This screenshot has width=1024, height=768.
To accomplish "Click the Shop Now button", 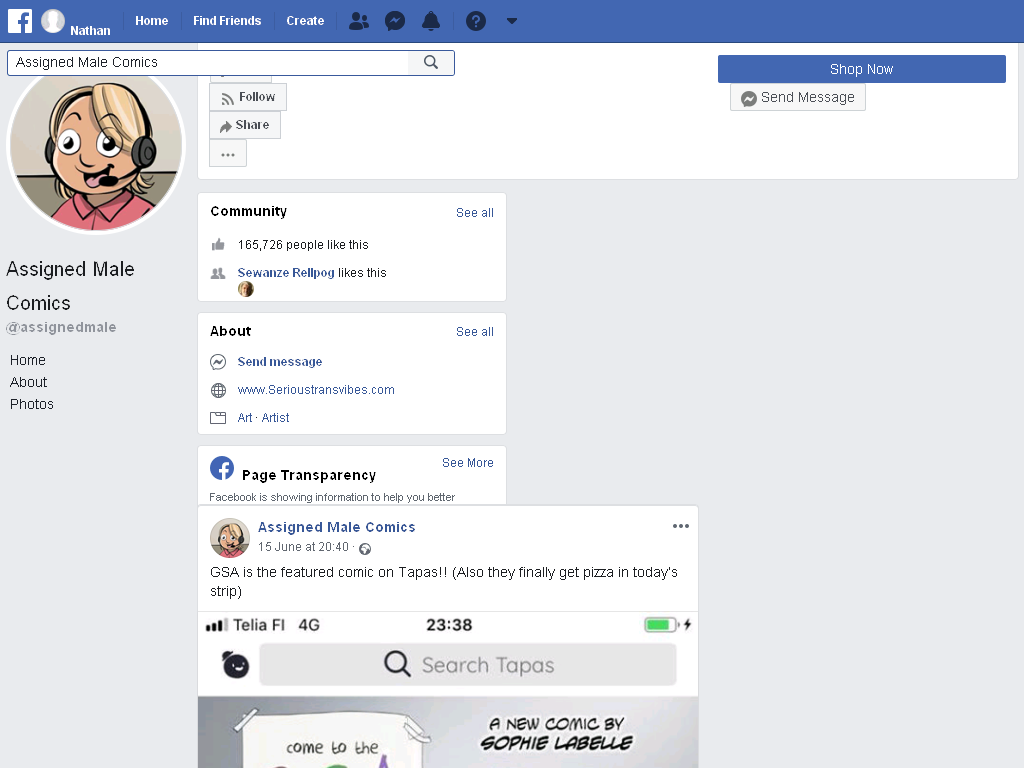I will [x=861, y=69].
